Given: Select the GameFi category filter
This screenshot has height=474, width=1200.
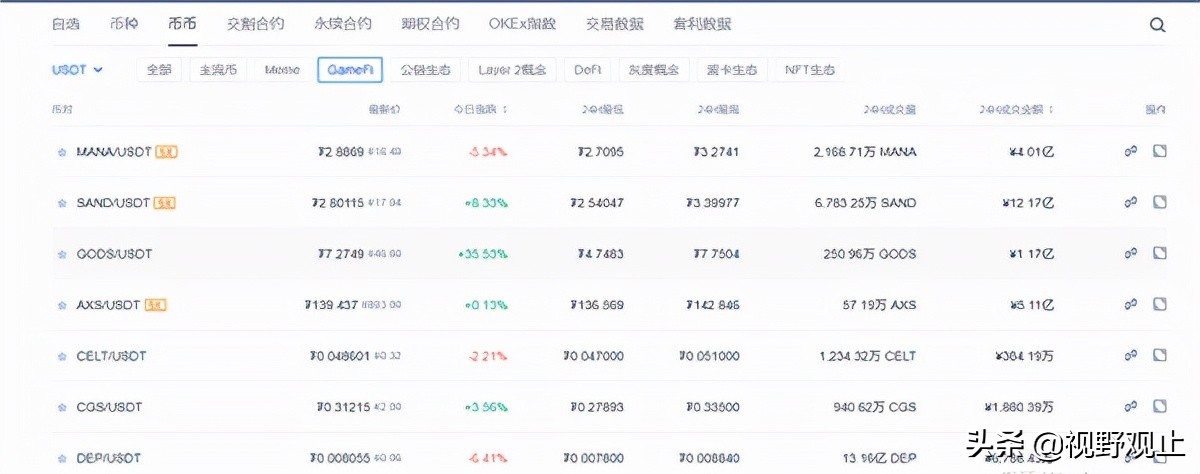Looking at the screenshot, I should pyautogui.click(x=350, y=70).
